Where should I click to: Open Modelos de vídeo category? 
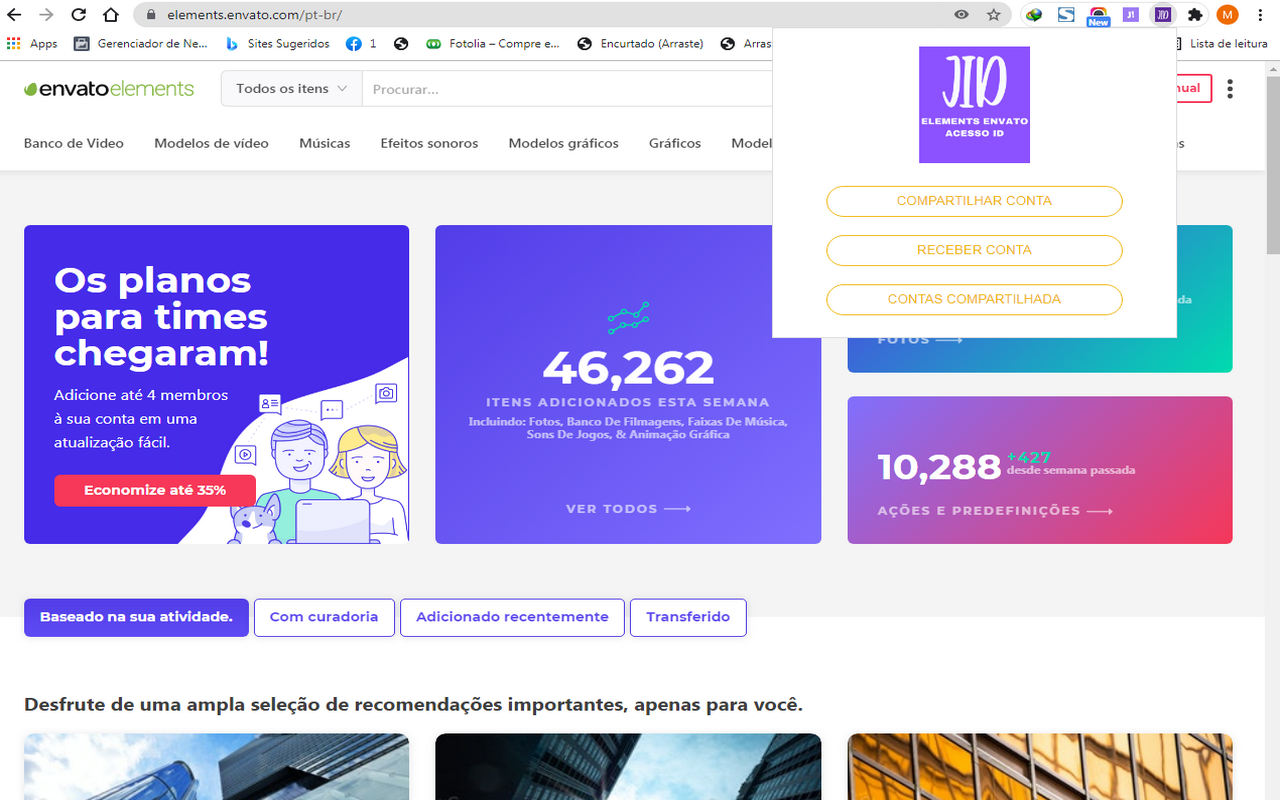click(x=211, y=143)
